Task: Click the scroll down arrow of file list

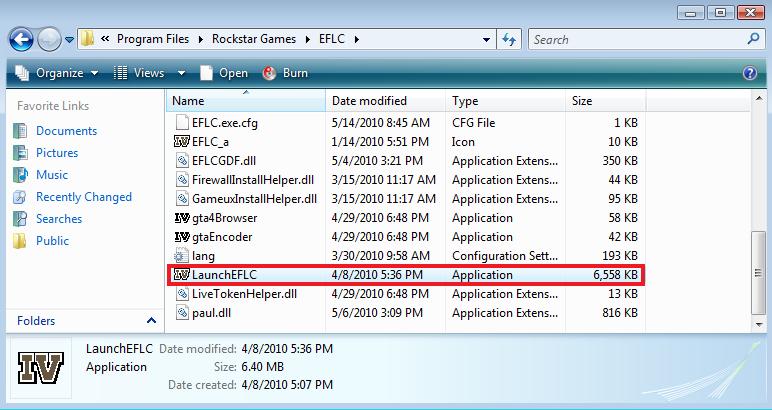Action: (x=759, y=324)
